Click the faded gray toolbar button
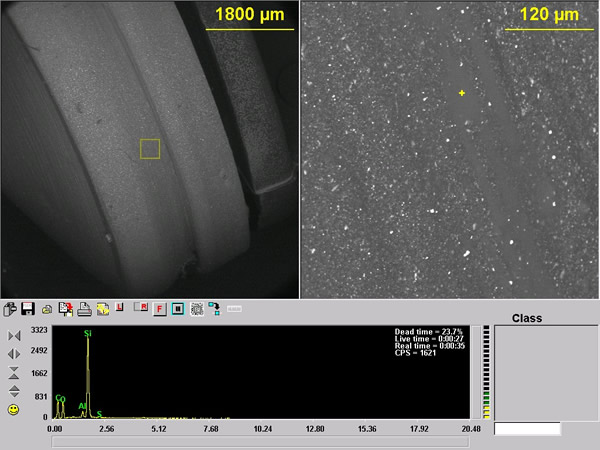 [234, 309]
